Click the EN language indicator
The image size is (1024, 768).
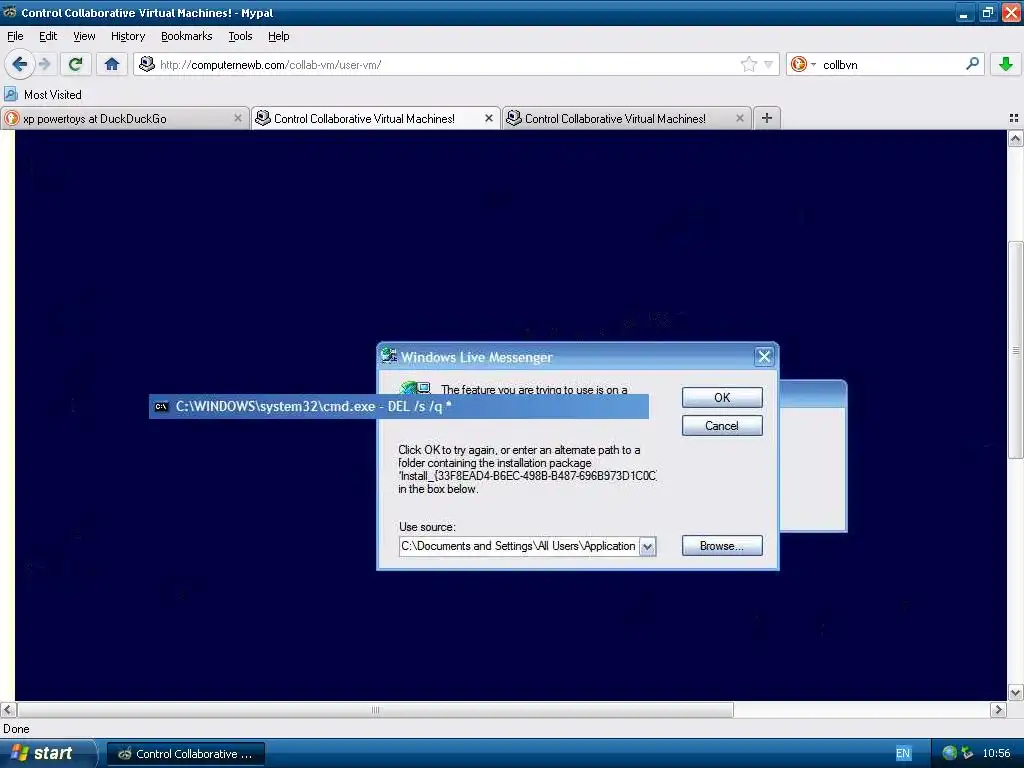(903, 754)
